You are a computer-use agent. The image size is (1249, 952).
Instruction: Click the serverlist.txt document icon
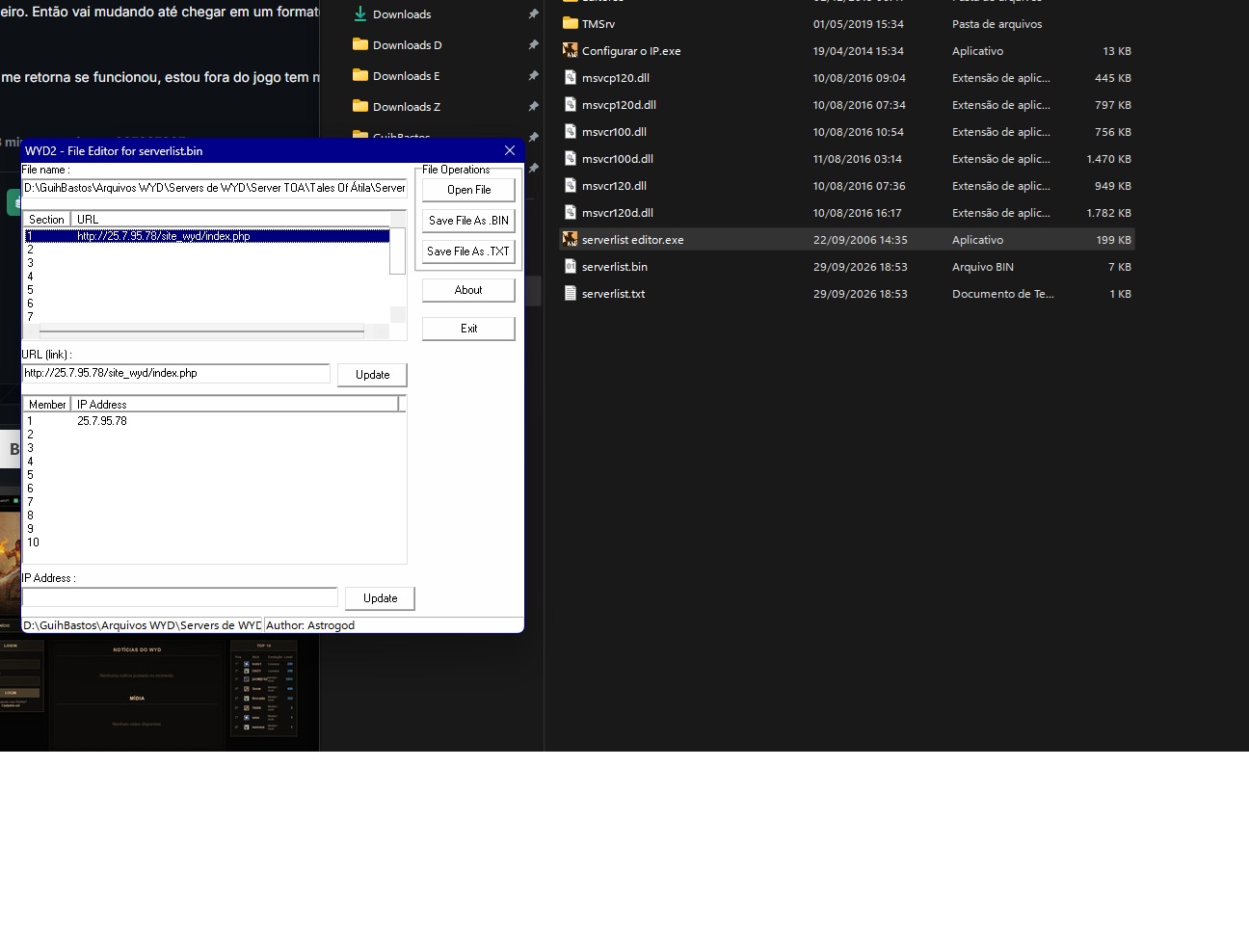point(571,293)
